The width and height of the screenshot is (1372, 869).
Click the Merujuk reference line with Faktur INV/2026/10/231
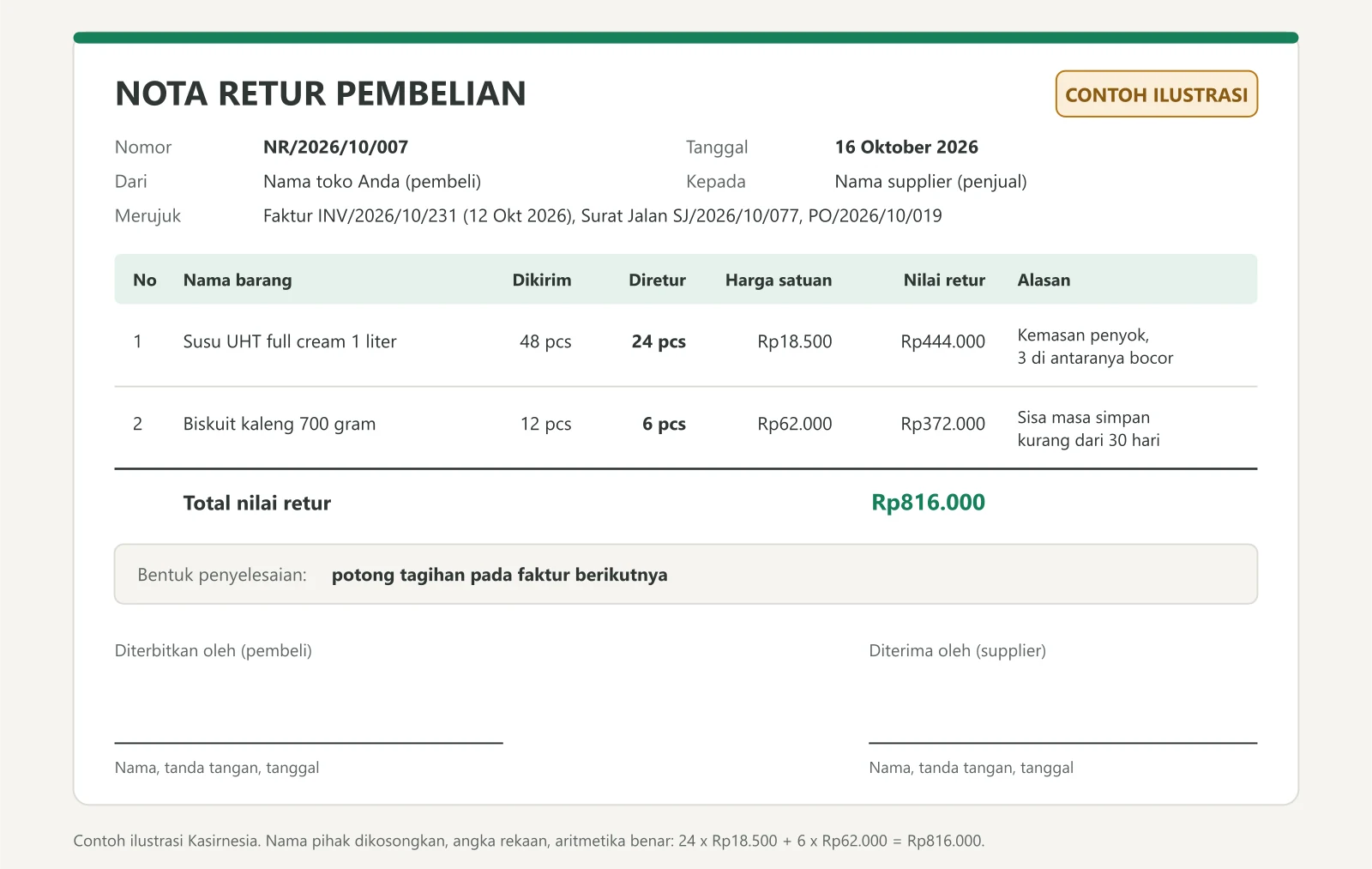pos(603,216)
